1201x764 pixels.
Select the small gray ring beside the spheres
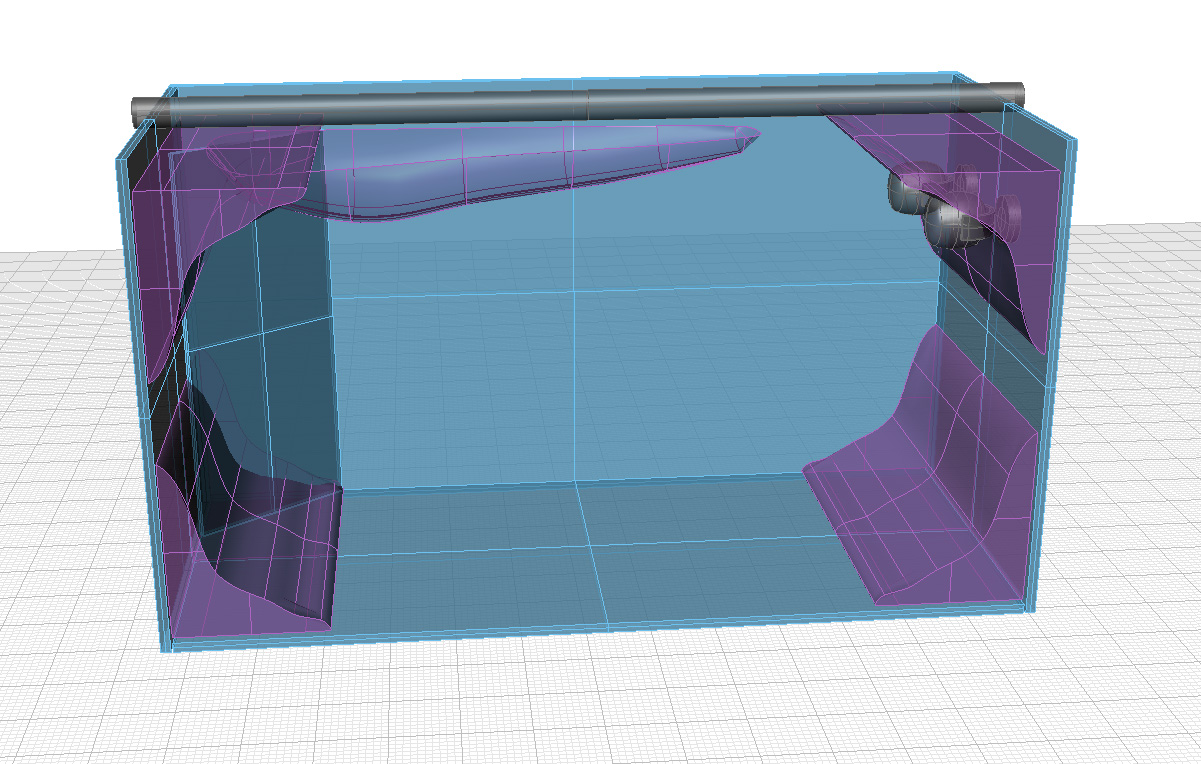tap(1007, 216)
